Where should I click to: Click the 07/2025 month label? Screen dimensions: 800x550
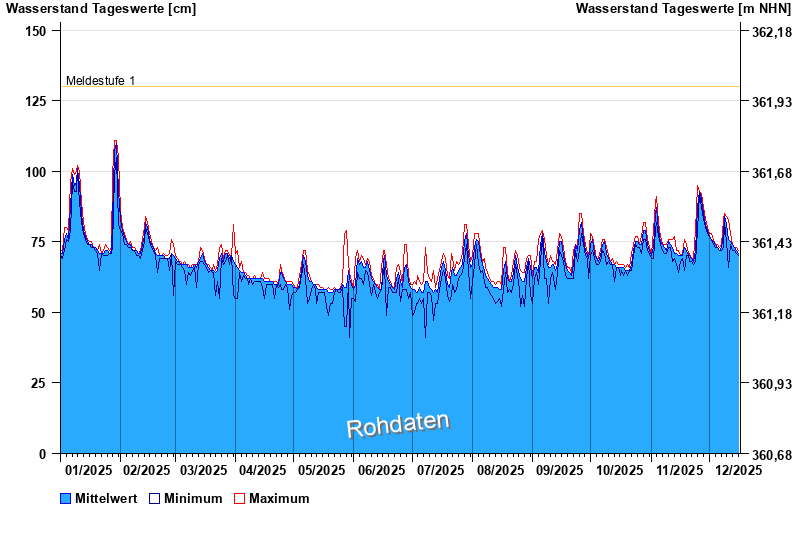(x=441, y=470)
